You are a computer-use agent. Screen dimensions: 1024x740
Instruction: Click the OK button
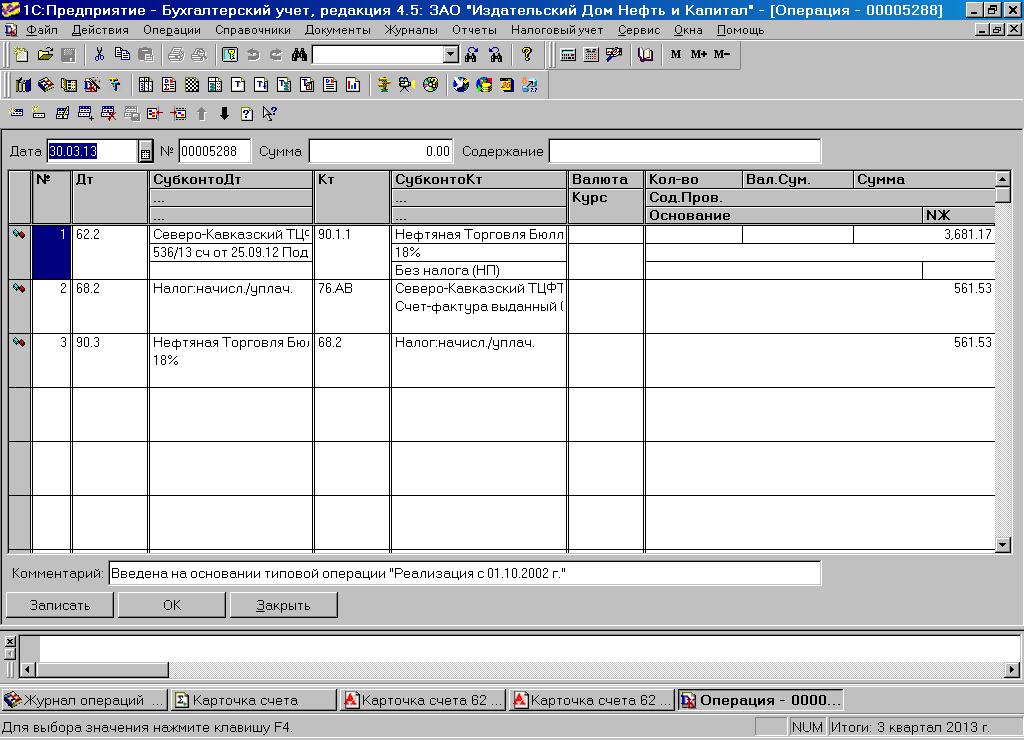172,605
